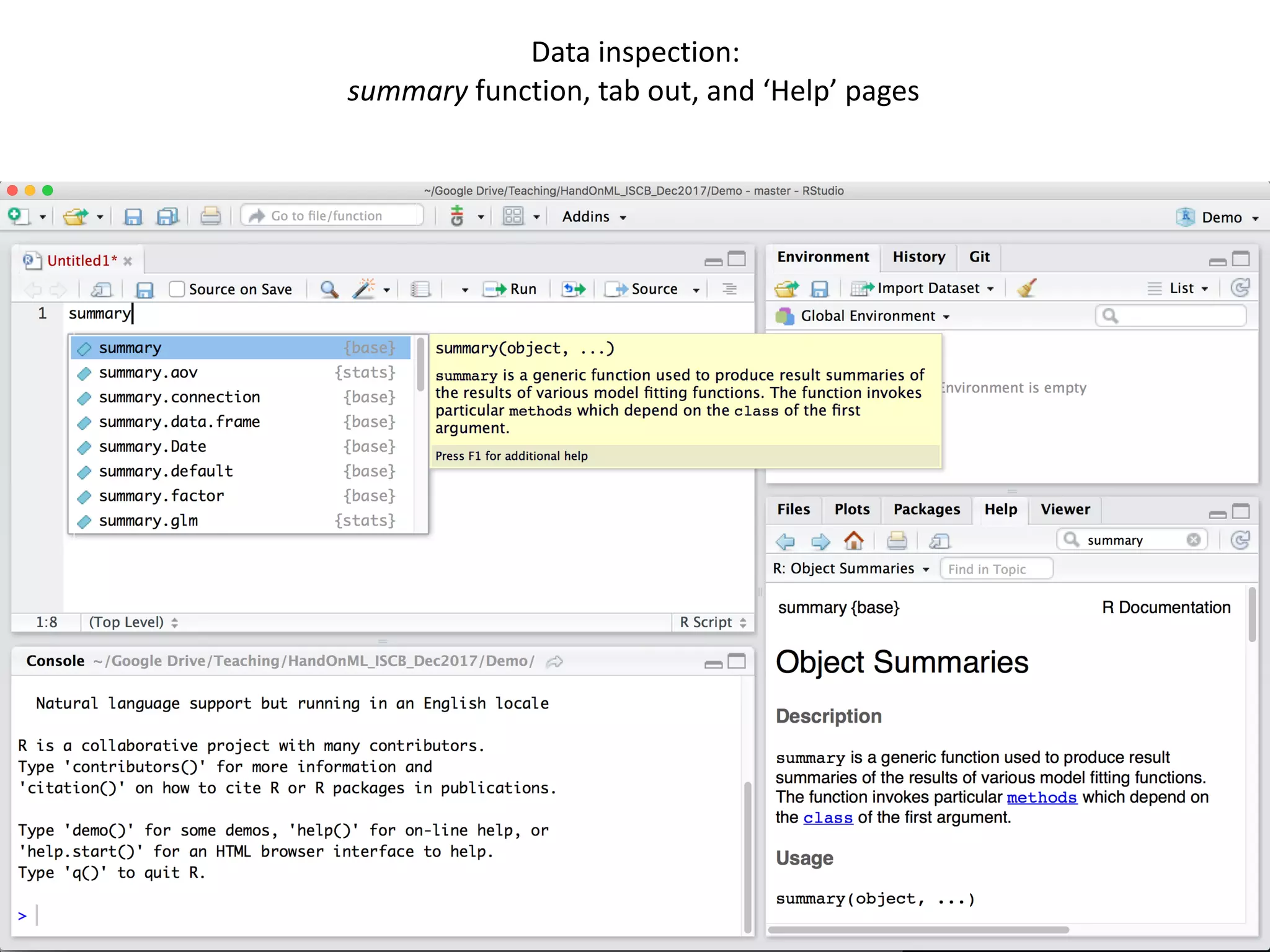This screenshot has height=952, width=1270.
Task: Click the Source button
Action: tap(641, 289)
